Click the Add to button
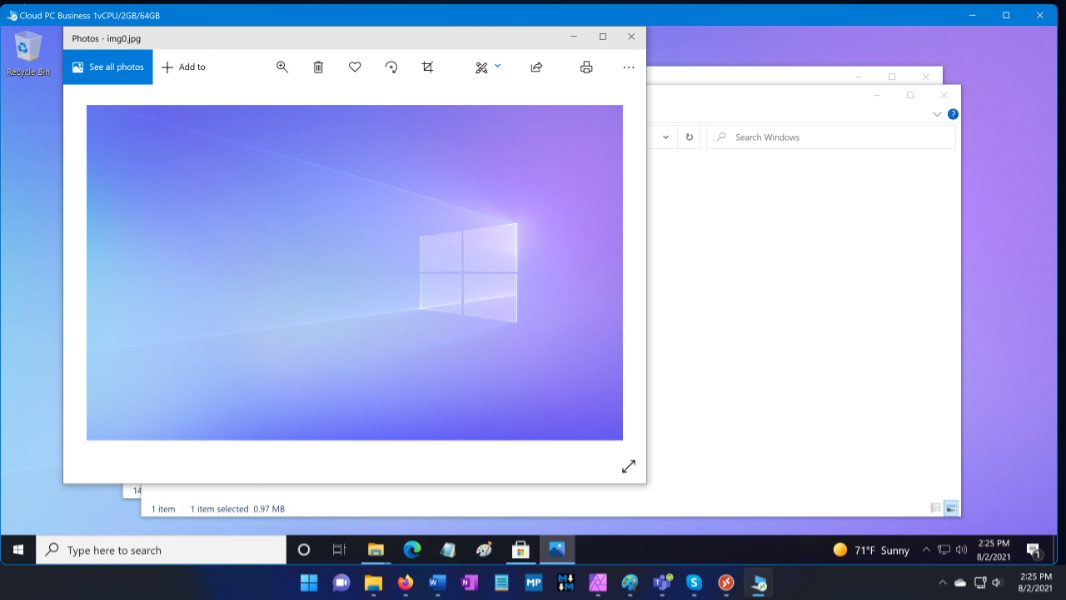 coord(184,67)
